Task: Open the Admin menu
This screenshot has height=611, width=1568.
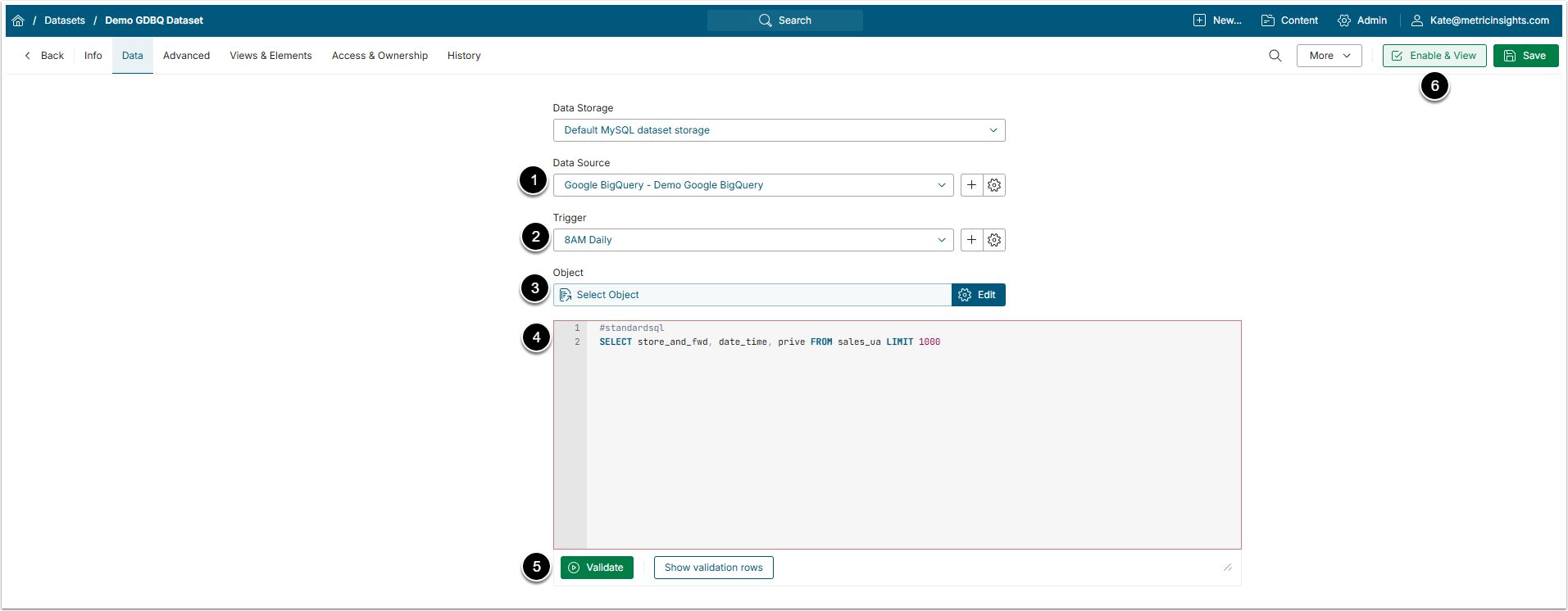Action: 1362,20
